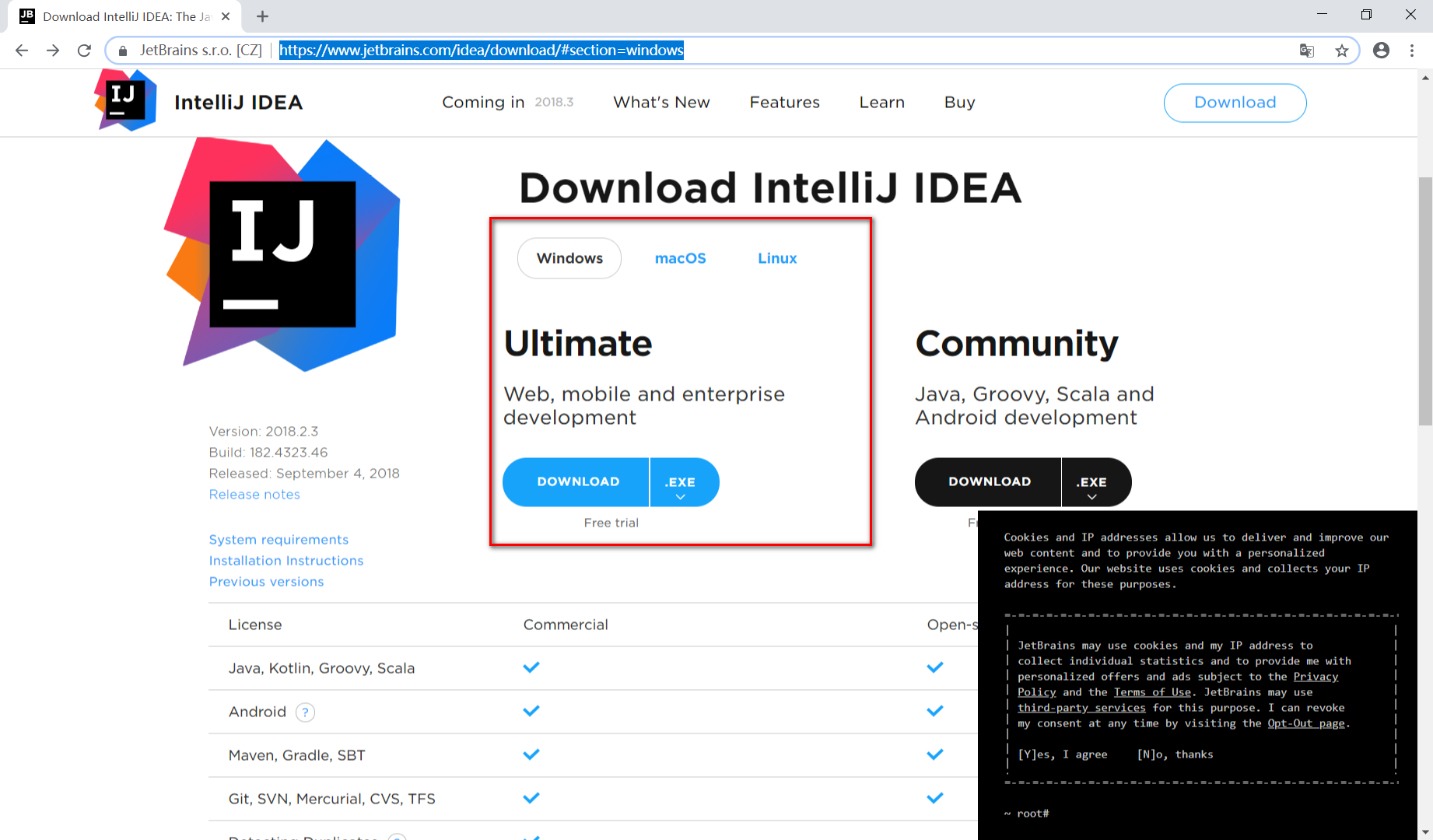Accept cookies with [Y]es, I agree
1433x840 pixels.
click(1062, 754)
